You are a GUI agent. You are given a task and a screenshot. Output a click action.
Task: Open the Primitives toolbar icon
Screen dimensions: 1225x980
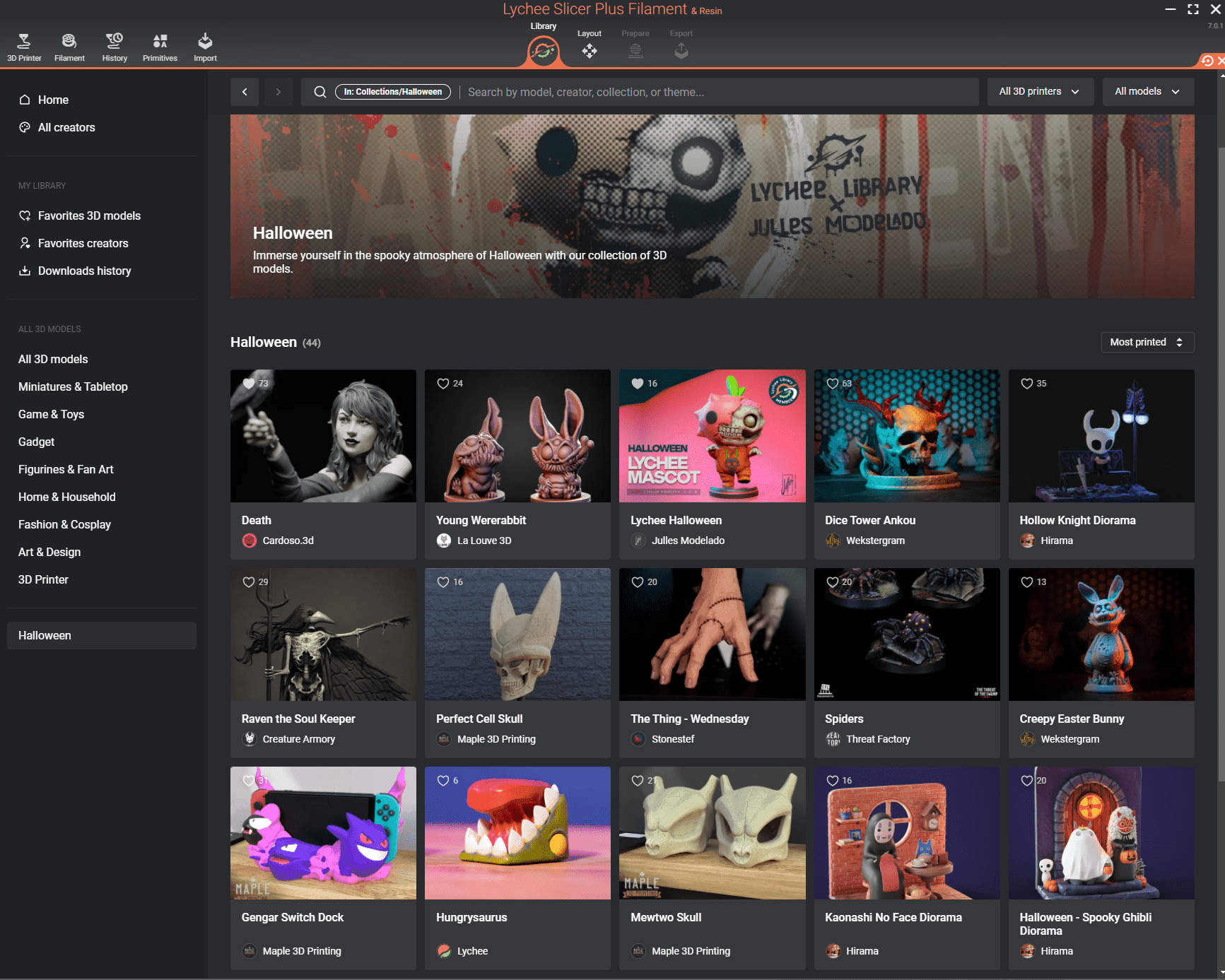tap(160, 47)
